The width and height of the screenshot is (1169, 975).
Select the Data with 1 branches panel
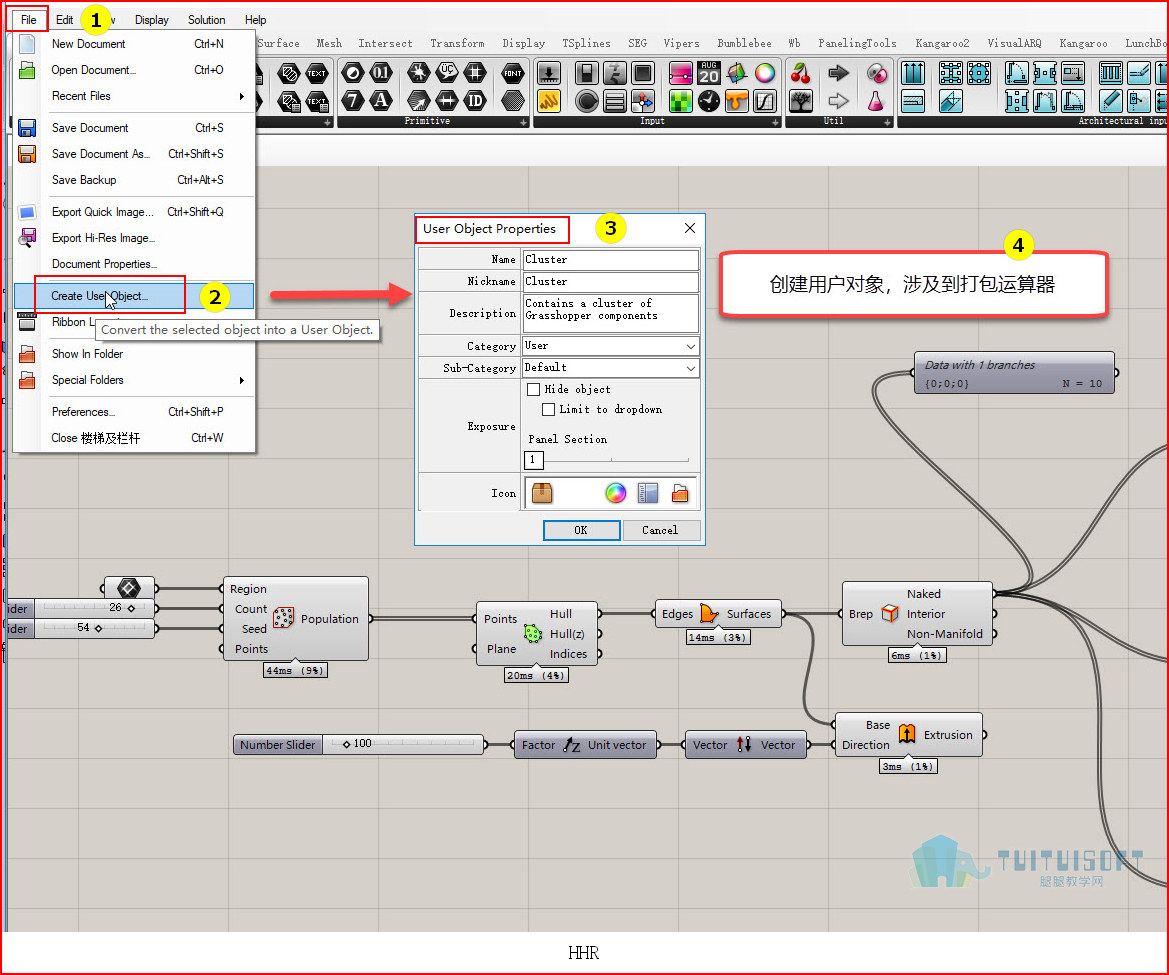1014,373
